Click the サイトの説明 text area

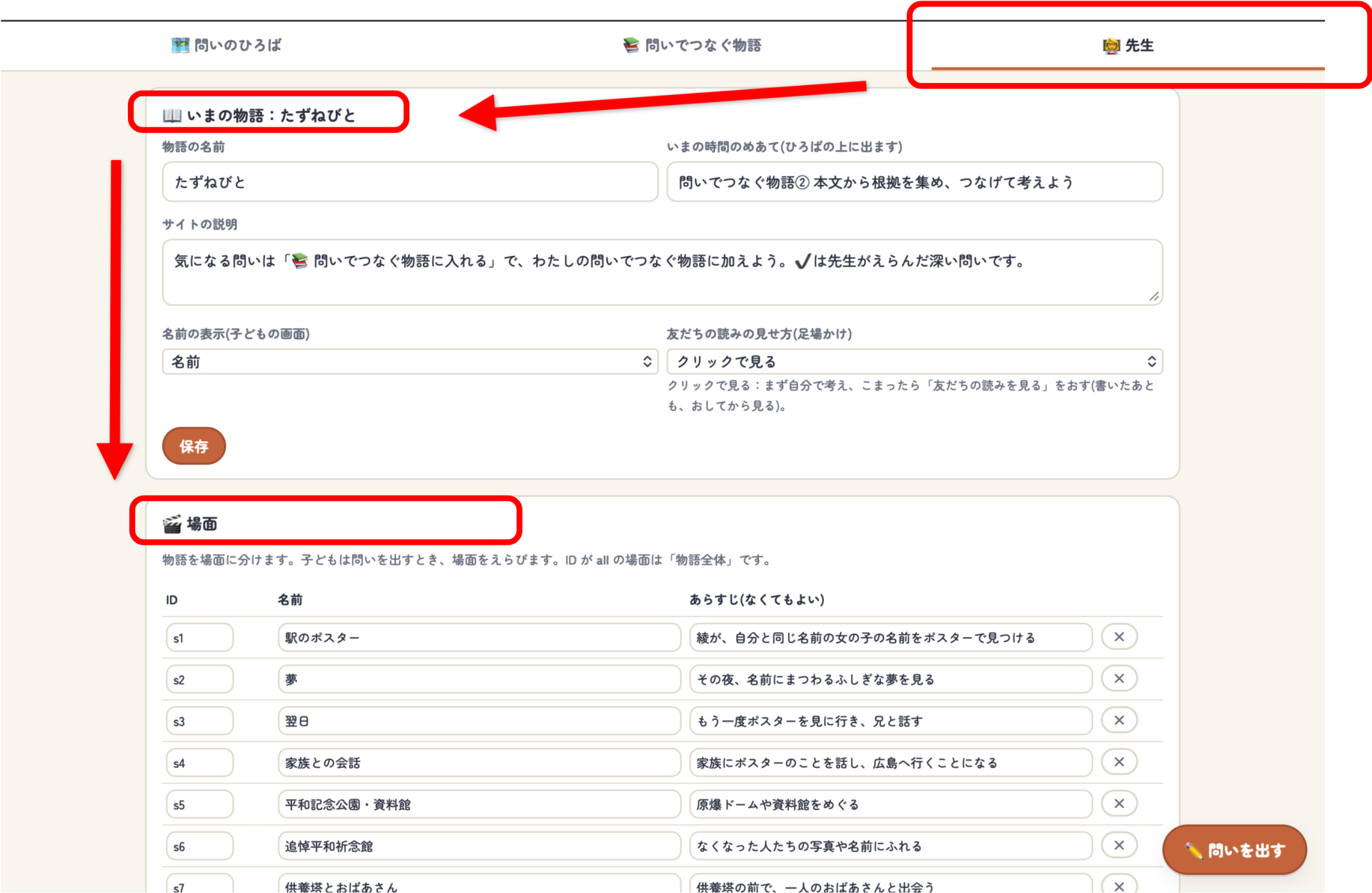662,272
